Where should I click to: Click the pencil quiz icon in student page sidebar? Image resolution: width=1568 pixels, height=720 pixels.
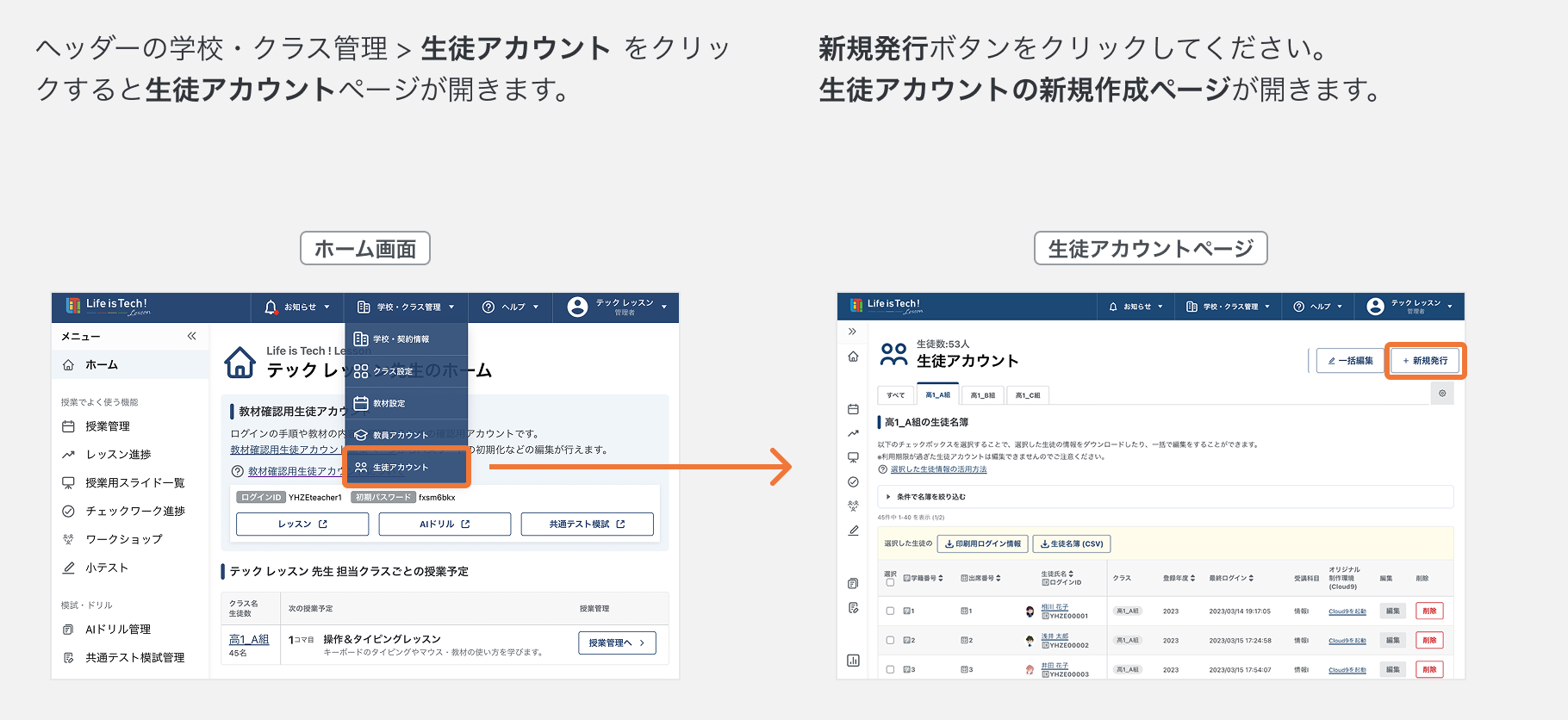[x=853, y=531]
